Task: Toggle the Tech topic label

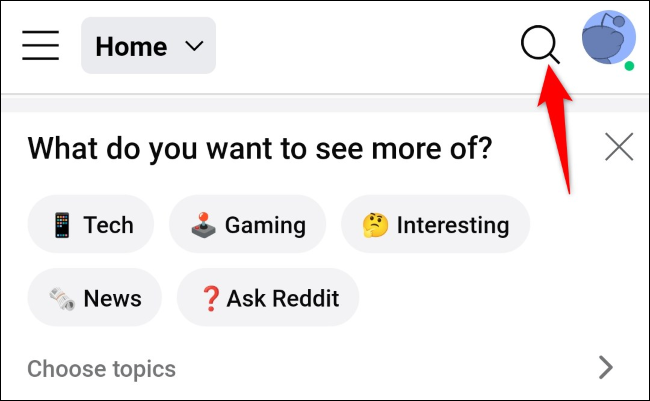Action: [108, 225]
